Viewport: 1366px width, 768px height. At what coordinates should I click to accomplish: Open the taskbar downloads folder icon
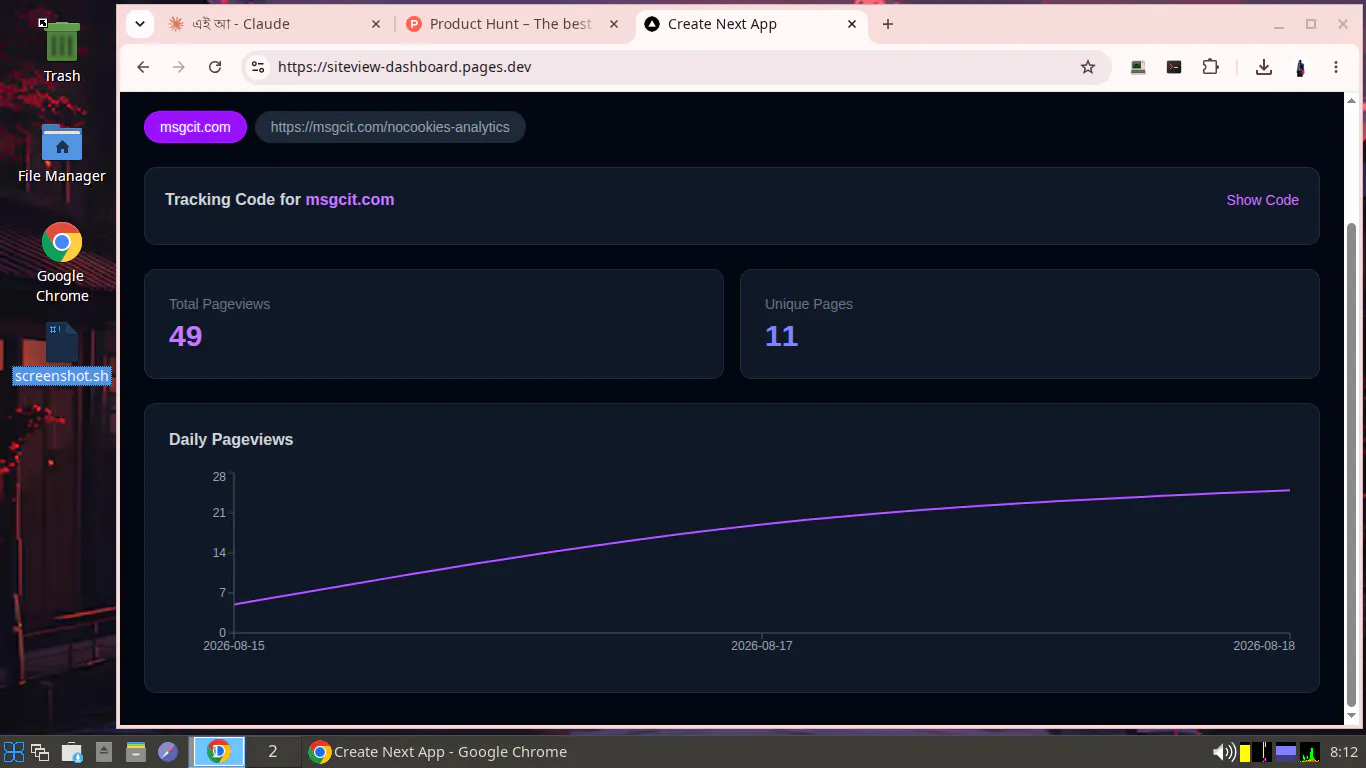[x=72, y=752]
